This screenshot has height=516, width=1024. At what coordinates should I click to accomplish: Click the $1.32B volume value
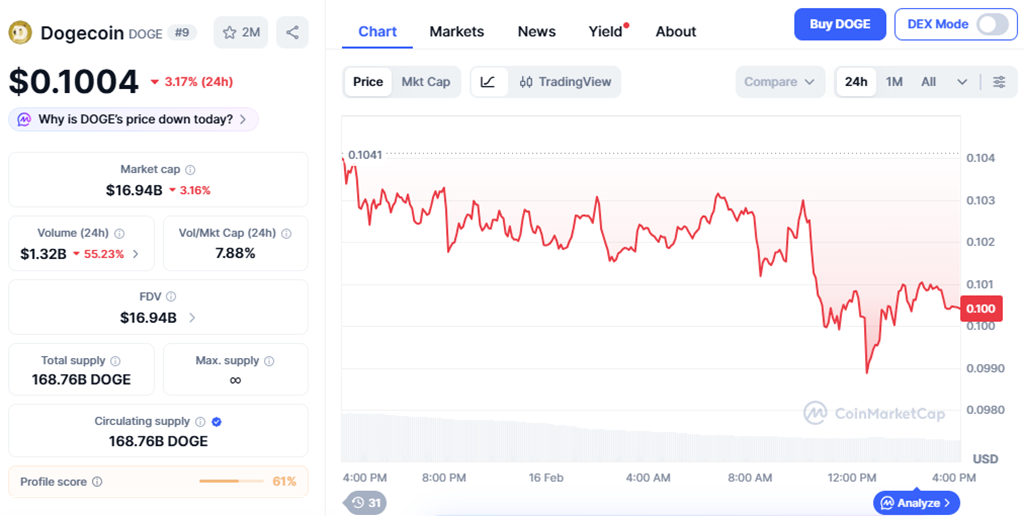point(43,254)
